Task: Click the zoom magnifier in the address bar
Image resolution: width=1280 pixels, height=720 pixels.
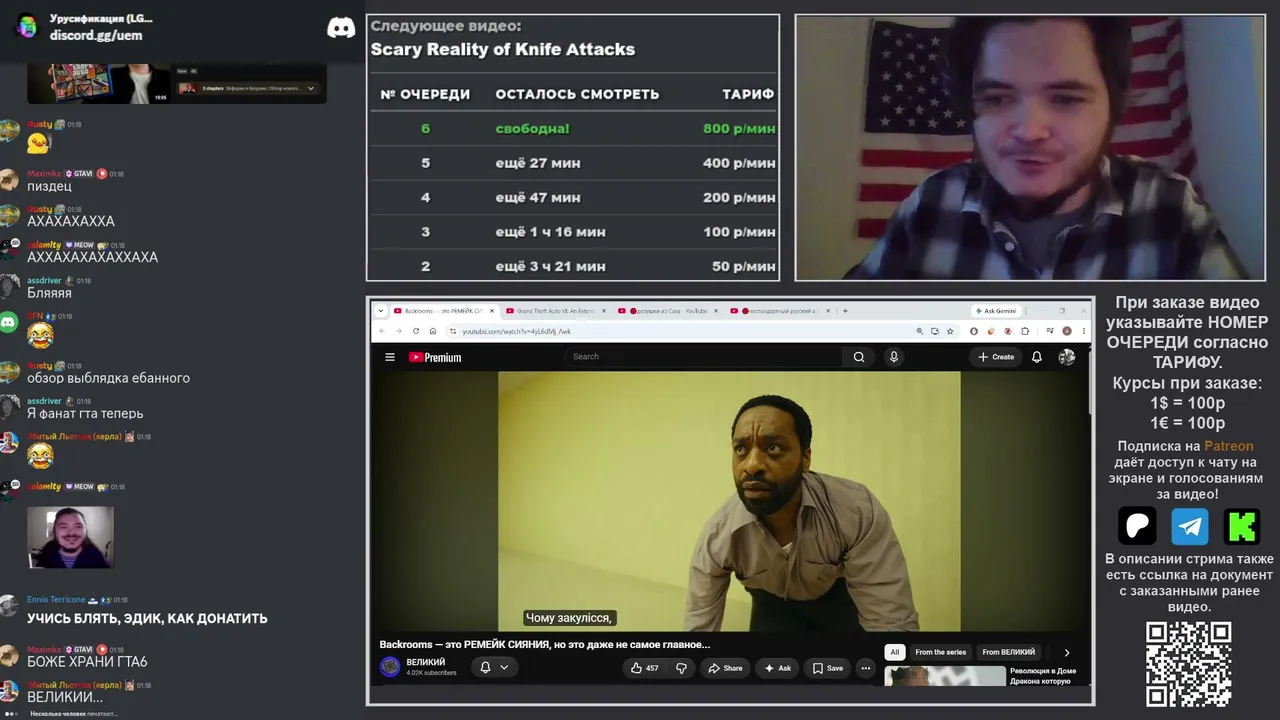Action: coord(920,331)
